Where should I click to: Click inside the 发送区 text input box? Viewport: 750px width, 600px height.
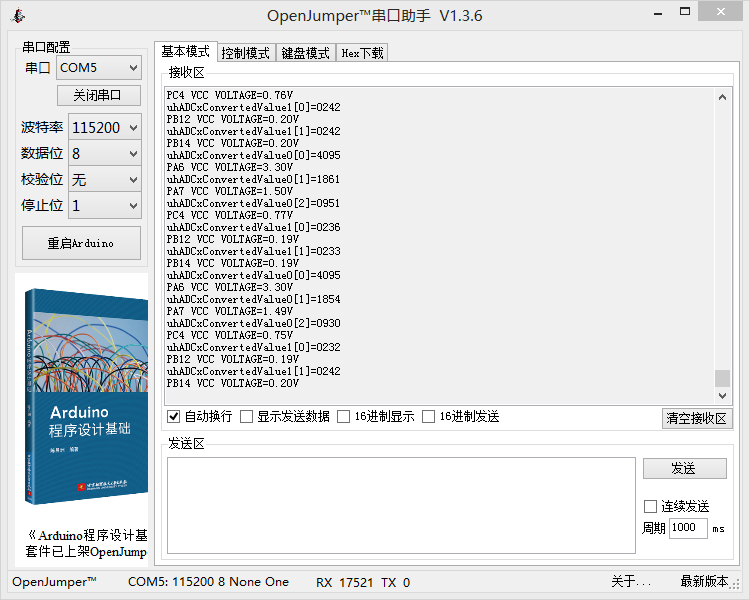pos(401,505)
